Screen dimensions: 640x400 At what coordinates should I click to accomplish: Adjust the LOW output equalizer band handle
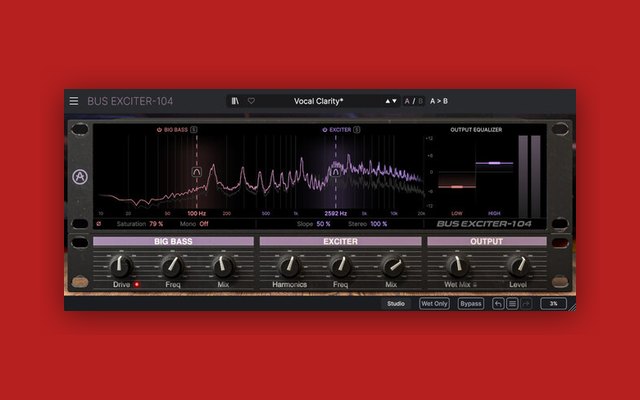(457, 187)
